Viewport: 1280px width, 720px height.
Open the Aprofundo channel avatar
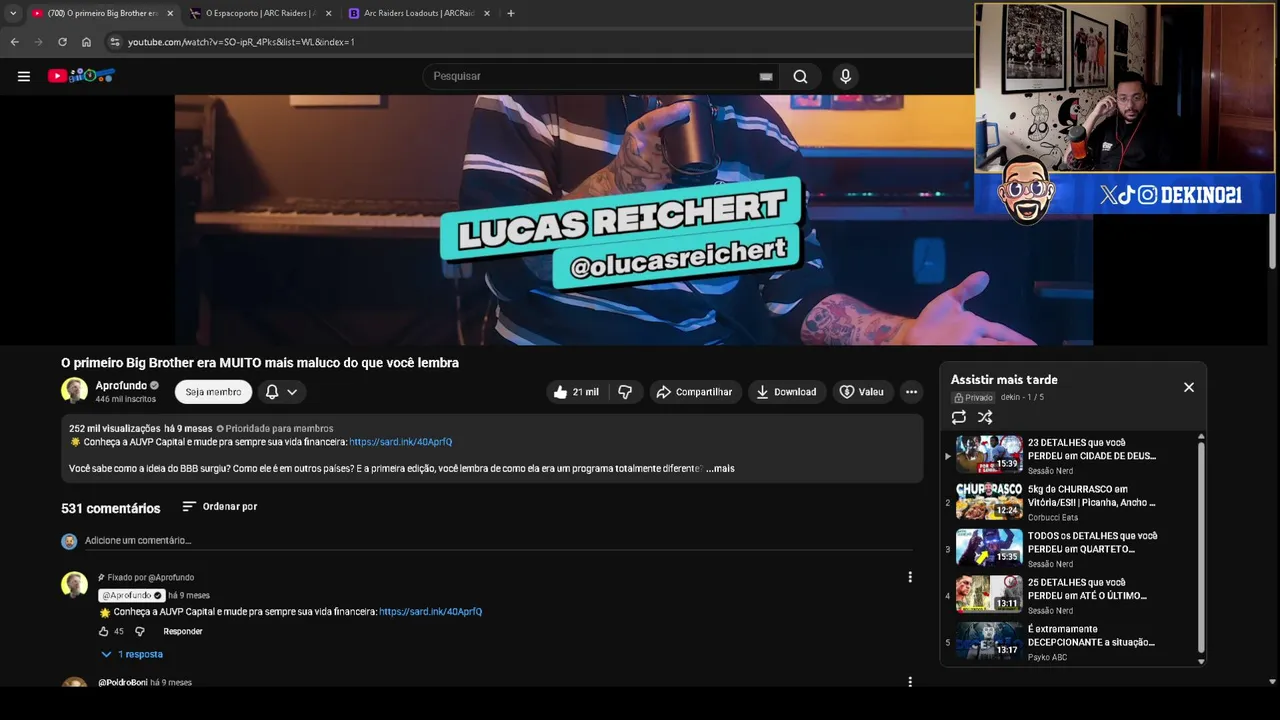tap(74, 391)
